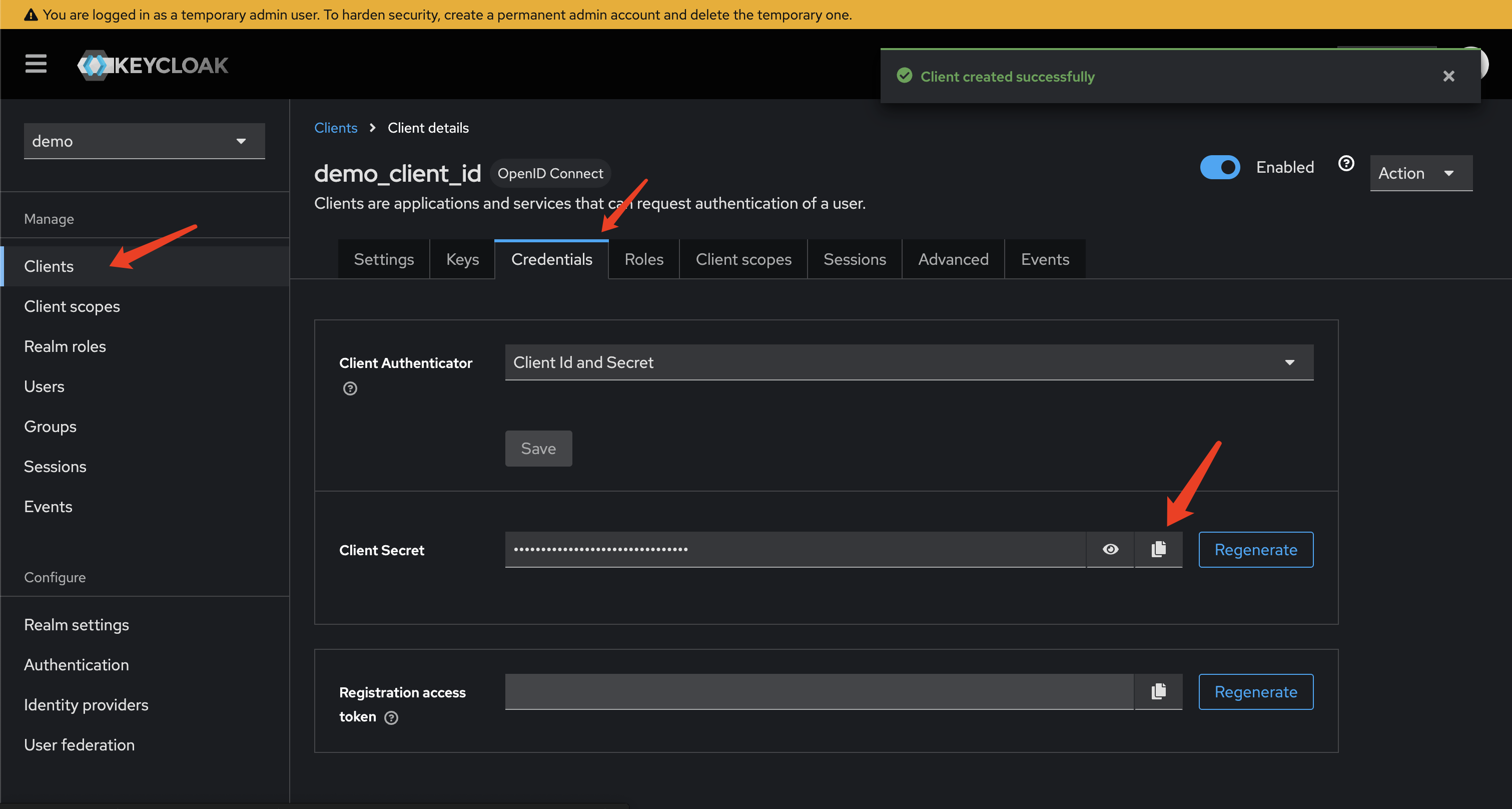The width and height of the screenshot is (1512, 809).
Task: Open the demo realm selector dropdown
Action: pyautogui.click(x=145, y=141)
